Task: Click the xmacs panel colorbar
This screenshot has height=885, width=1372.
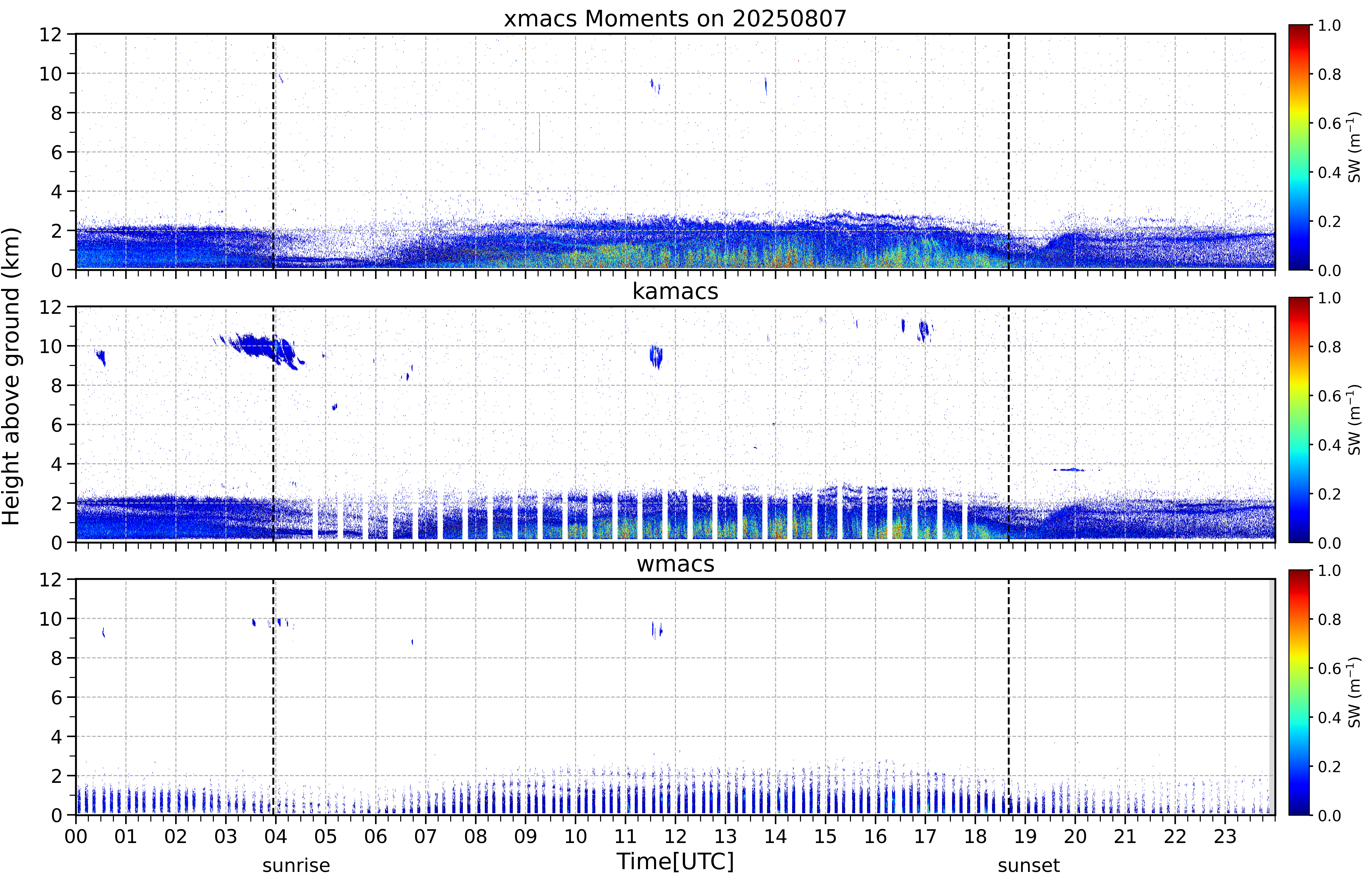Action: click(1299, 147)
